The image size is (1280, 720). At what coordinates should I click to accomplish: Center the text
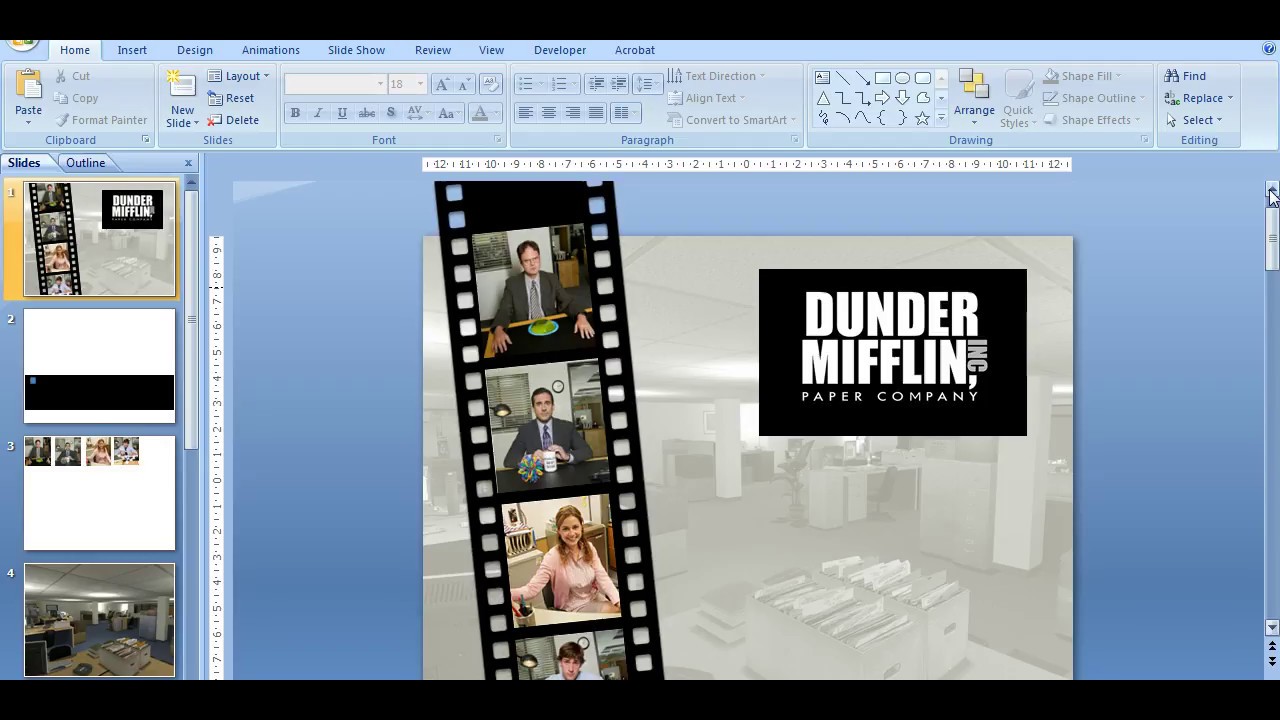549,113
